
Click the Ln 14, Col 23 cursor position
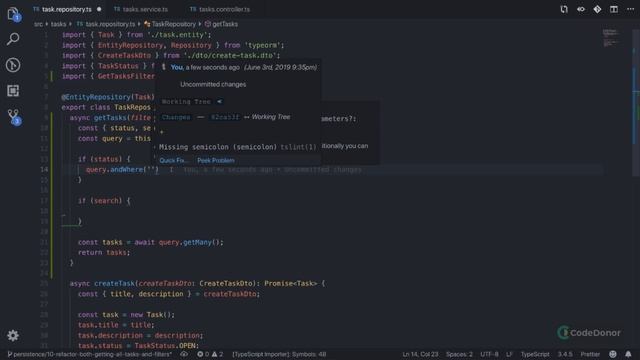pyautogui.click(x=420, y=354)
